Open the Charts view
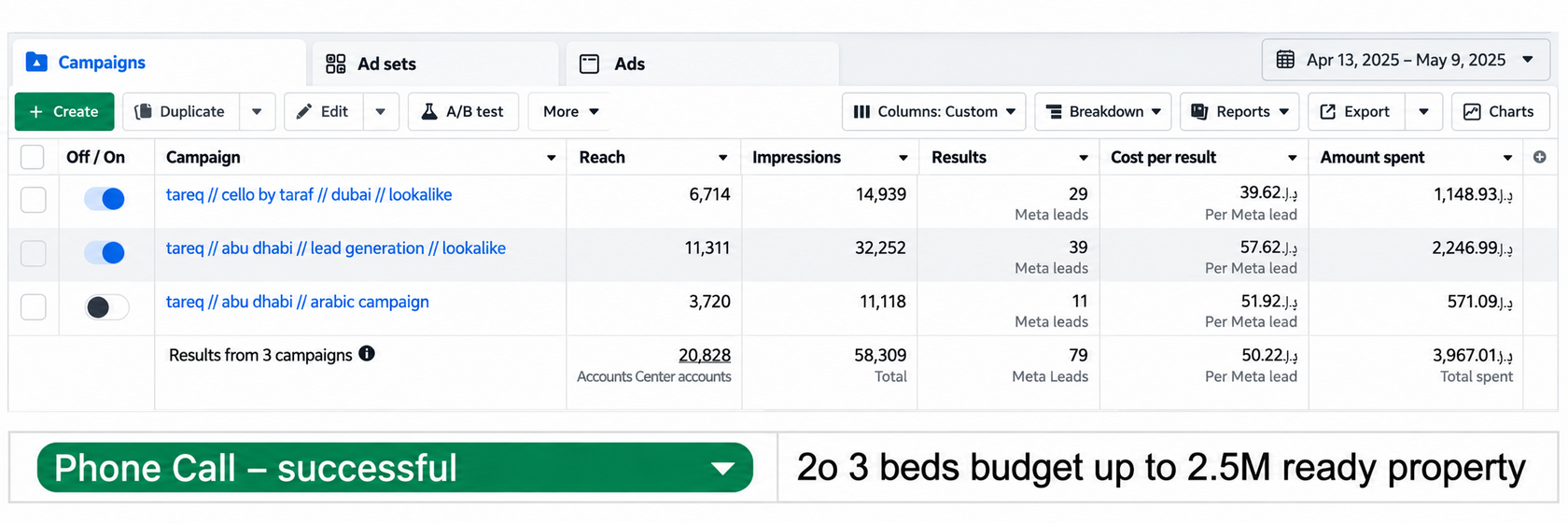Screen dimensions: 1568x523 (1501, 111)
